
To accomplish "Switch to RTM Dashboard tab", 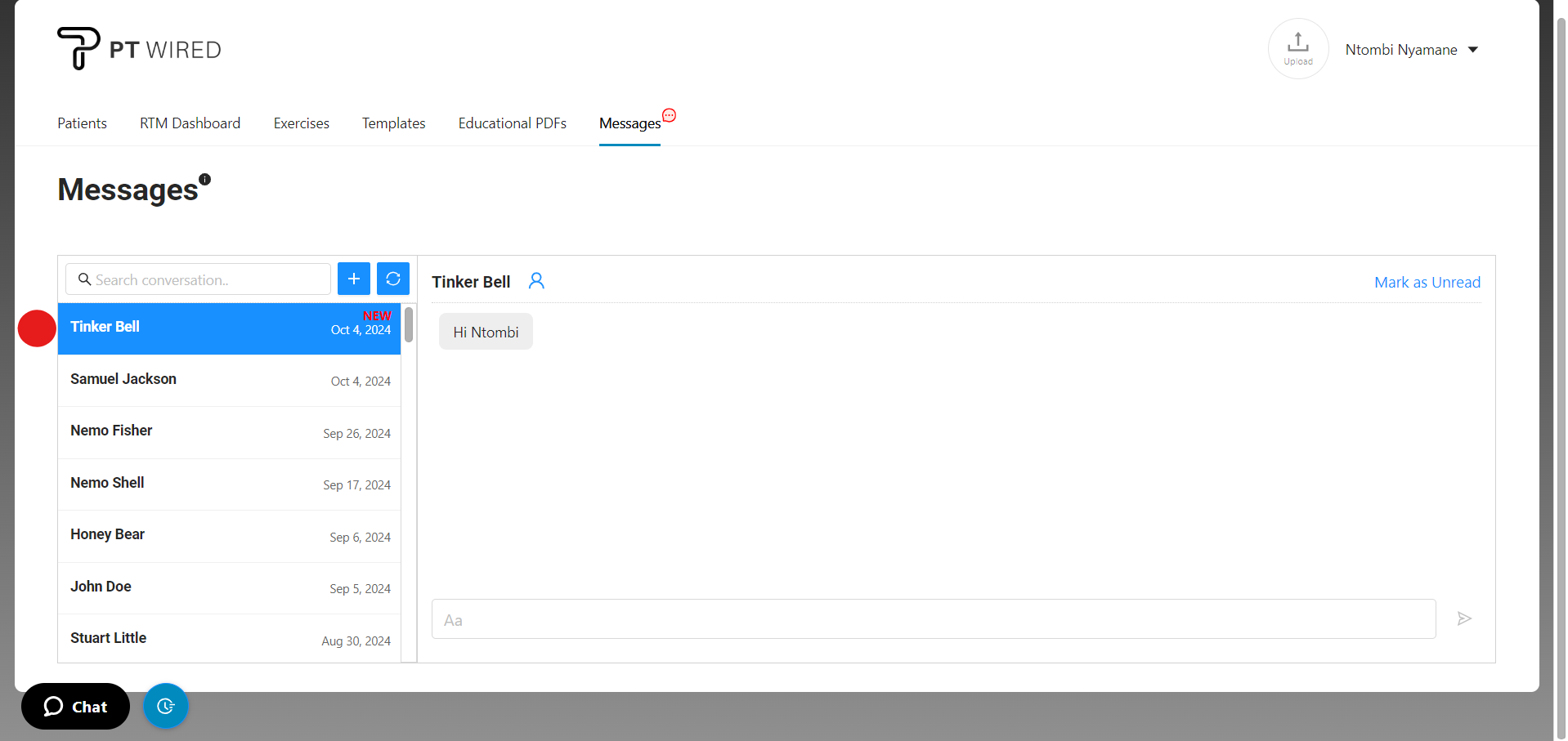I will (190, 123).
